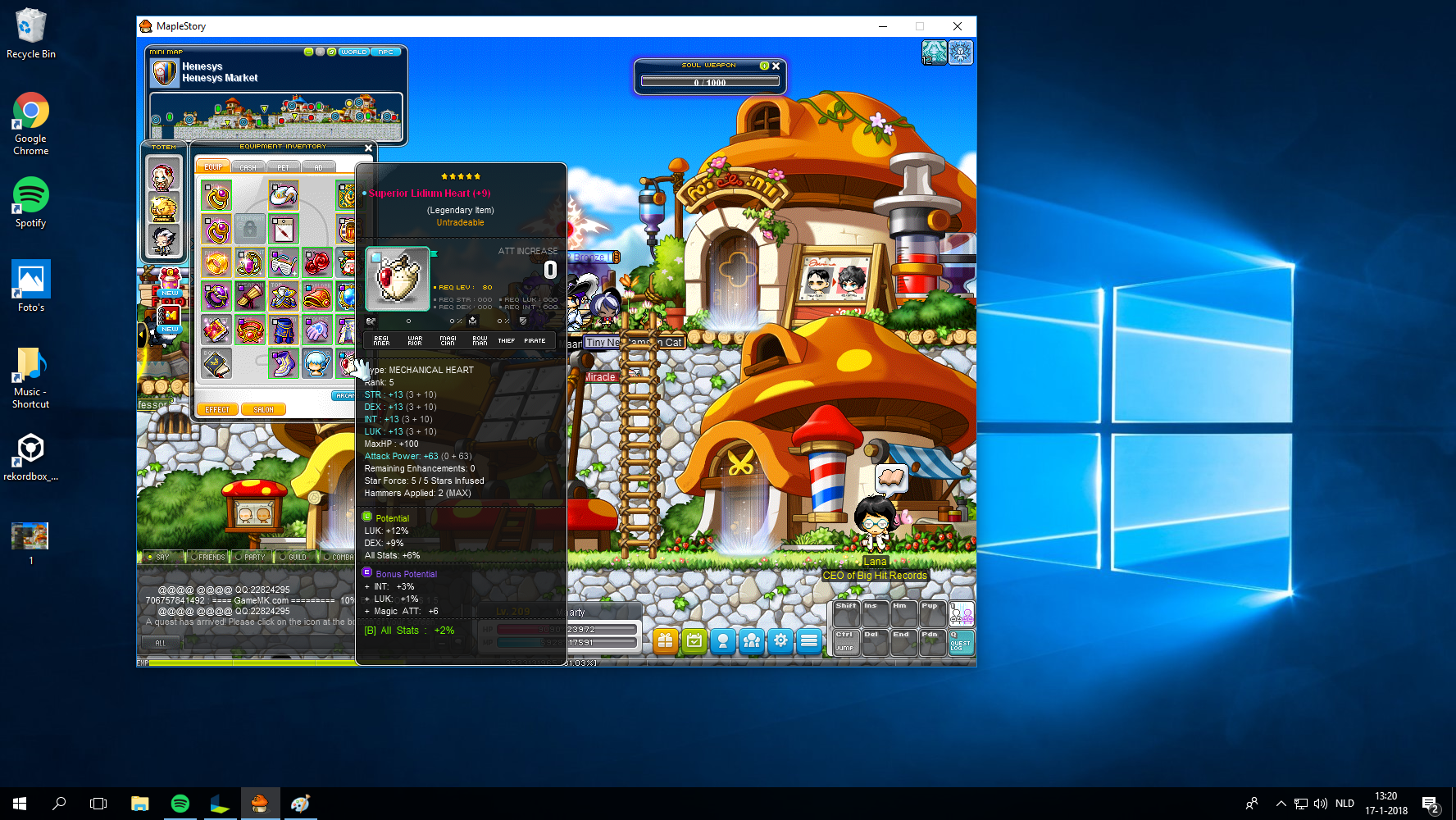
Task: Open the Recycle Bin on desktop
Action: tap(31, 33)
